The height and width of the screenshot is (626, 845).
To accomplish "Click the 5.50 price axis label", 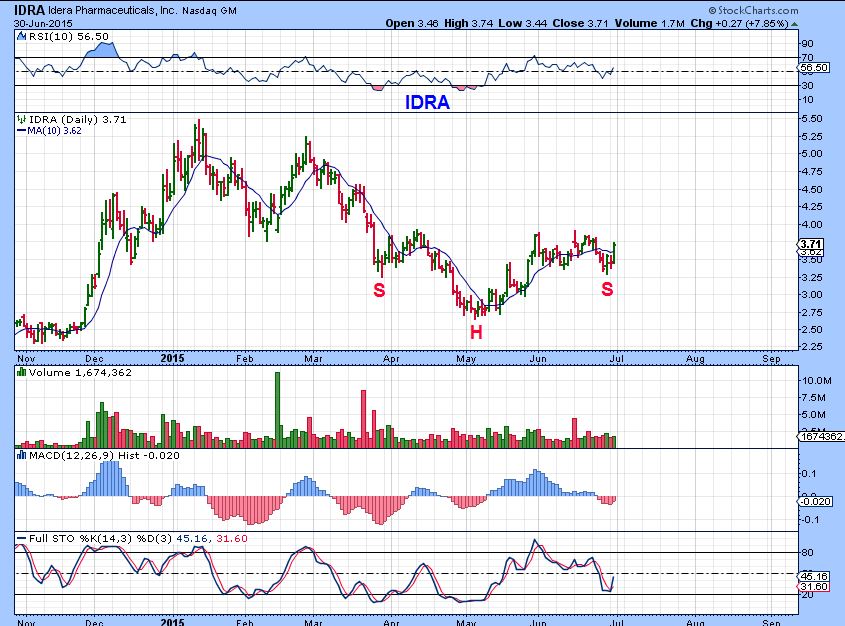I will (x=812, y=119).
